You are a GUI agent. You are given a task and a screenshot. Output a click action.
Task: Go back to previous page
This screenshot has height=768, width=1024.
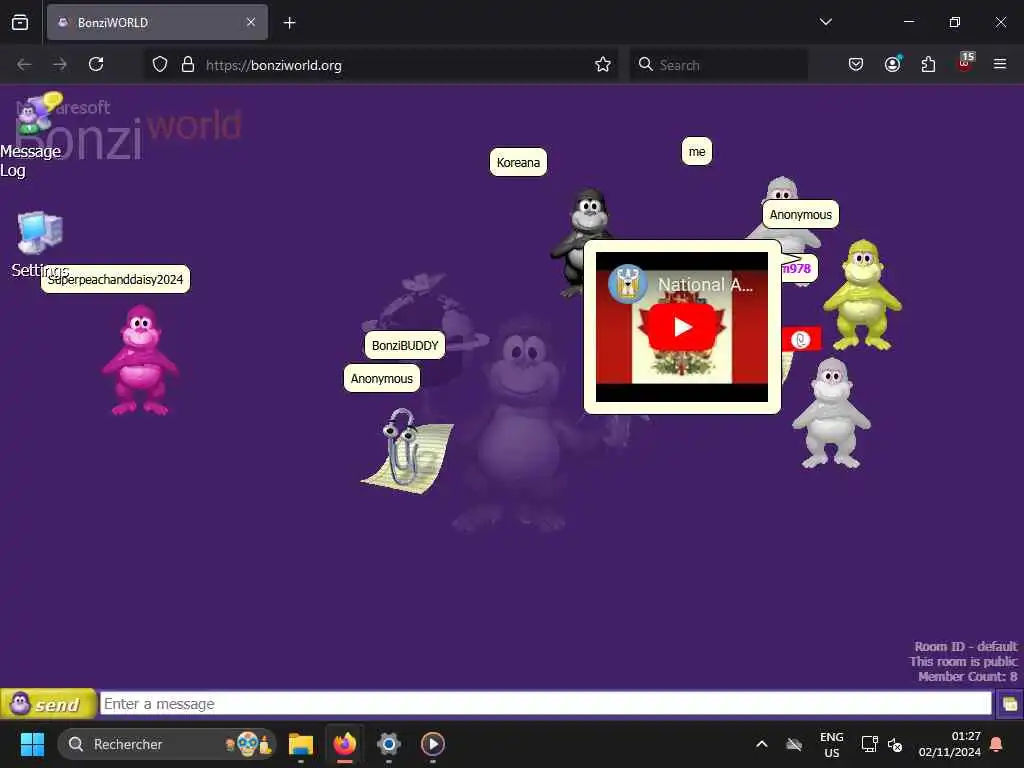click(24, 64)
